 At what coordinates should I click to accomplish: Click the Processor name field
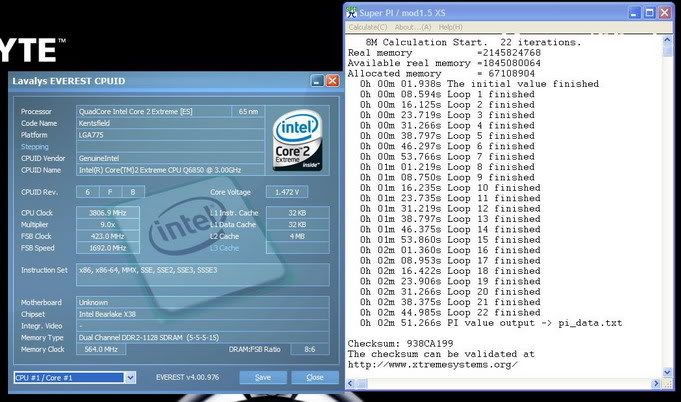(x=154, y=112)
